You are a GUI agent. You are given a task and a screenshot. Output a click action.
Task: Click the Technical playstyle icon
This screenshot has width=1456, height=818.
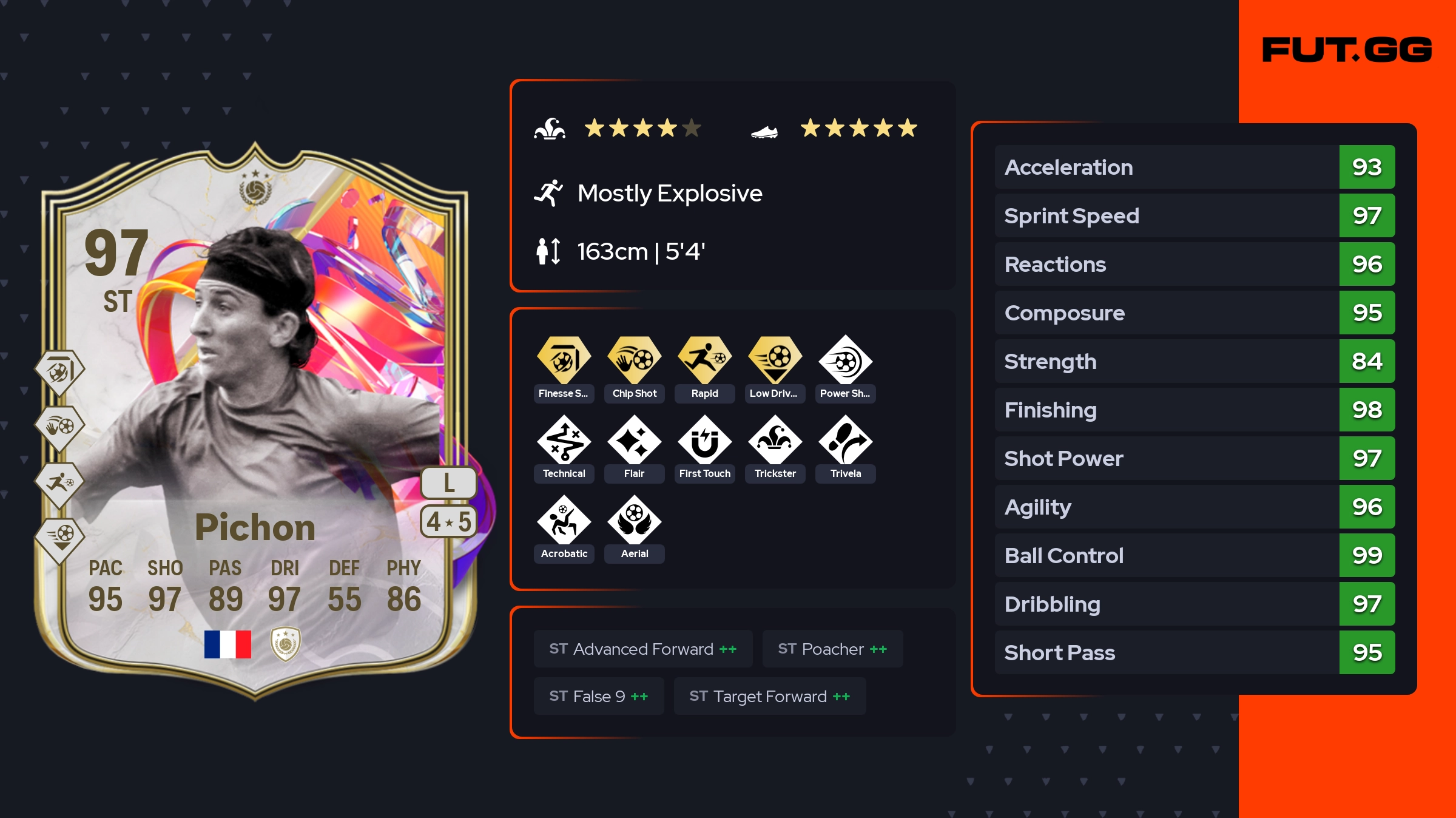[x=564, y=441]
